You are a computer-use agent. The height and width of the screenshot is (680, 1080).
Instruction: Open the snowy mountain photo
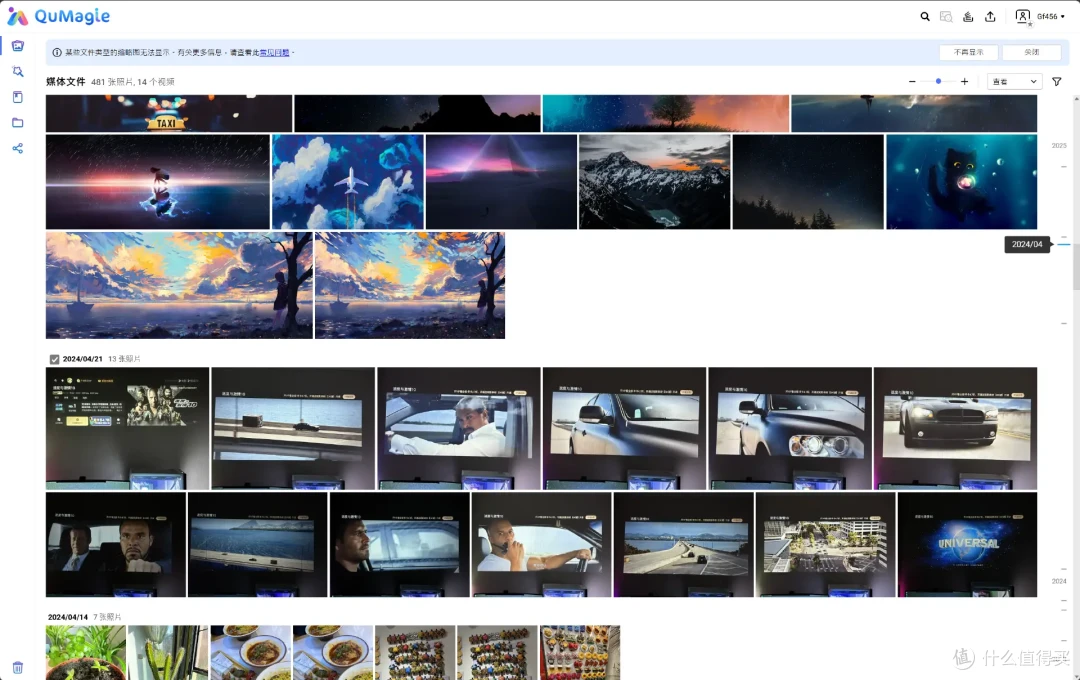coord(654,182)
